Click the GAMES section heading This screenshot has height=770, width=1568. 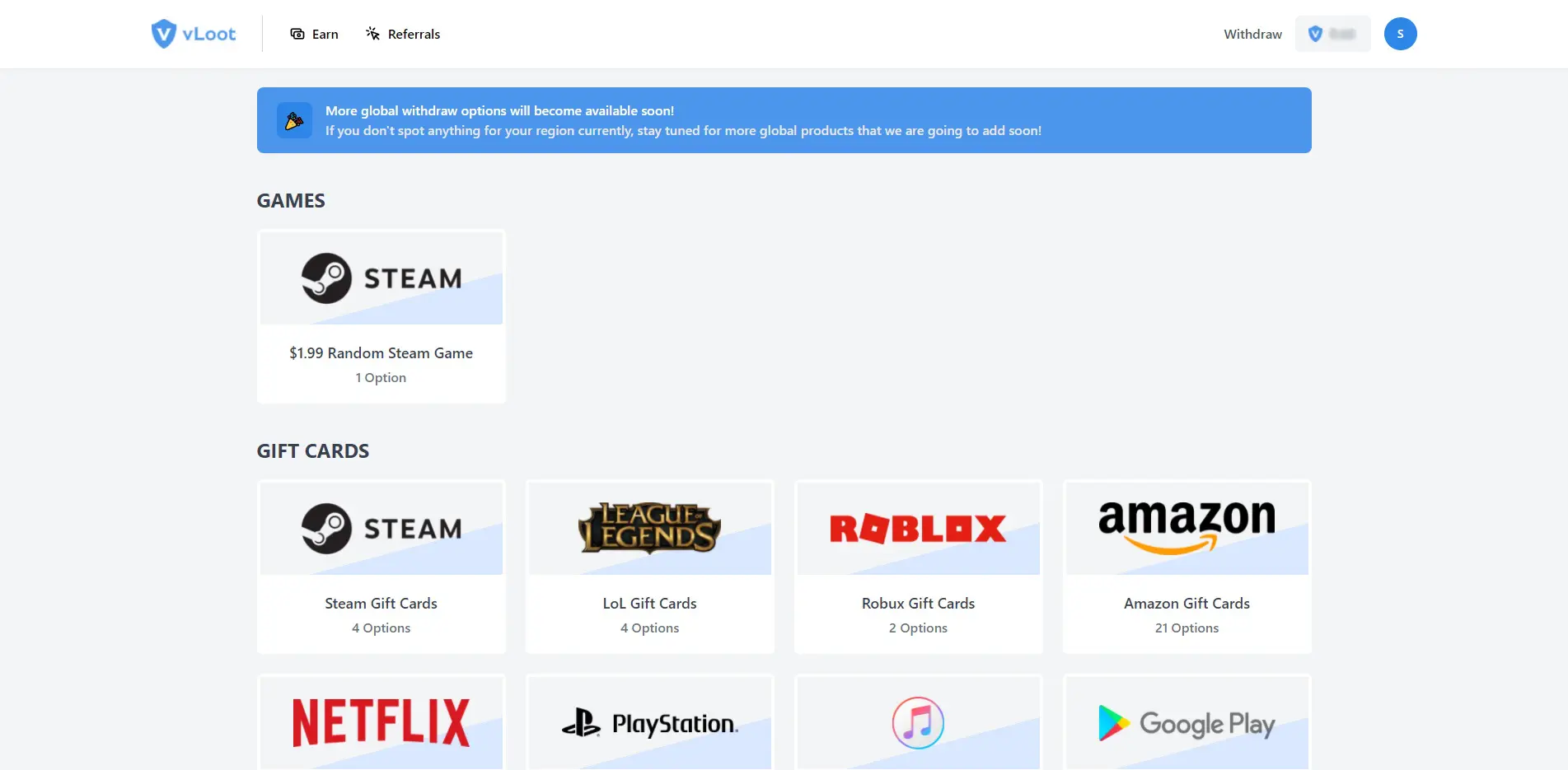pyautogui.click(x=291, y=201)
